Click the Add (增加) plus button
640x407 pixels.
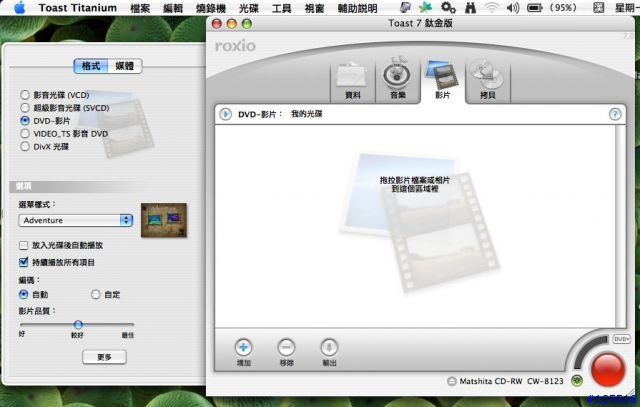click(243, 348)
